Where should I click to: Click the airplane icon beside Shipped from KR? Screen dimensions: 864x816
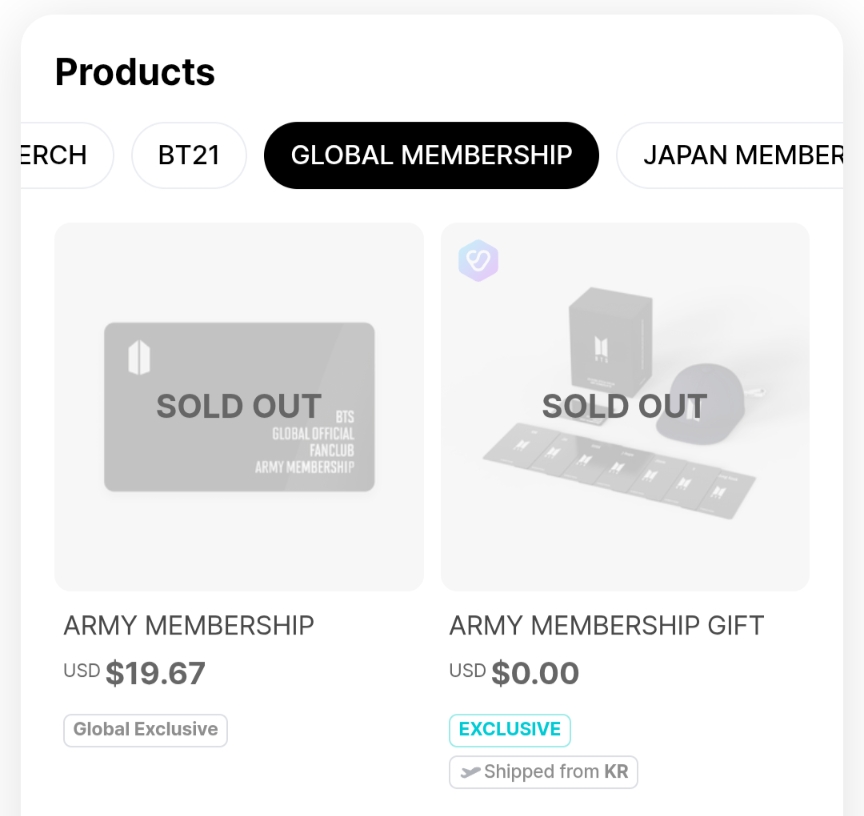tap(470, 772)
